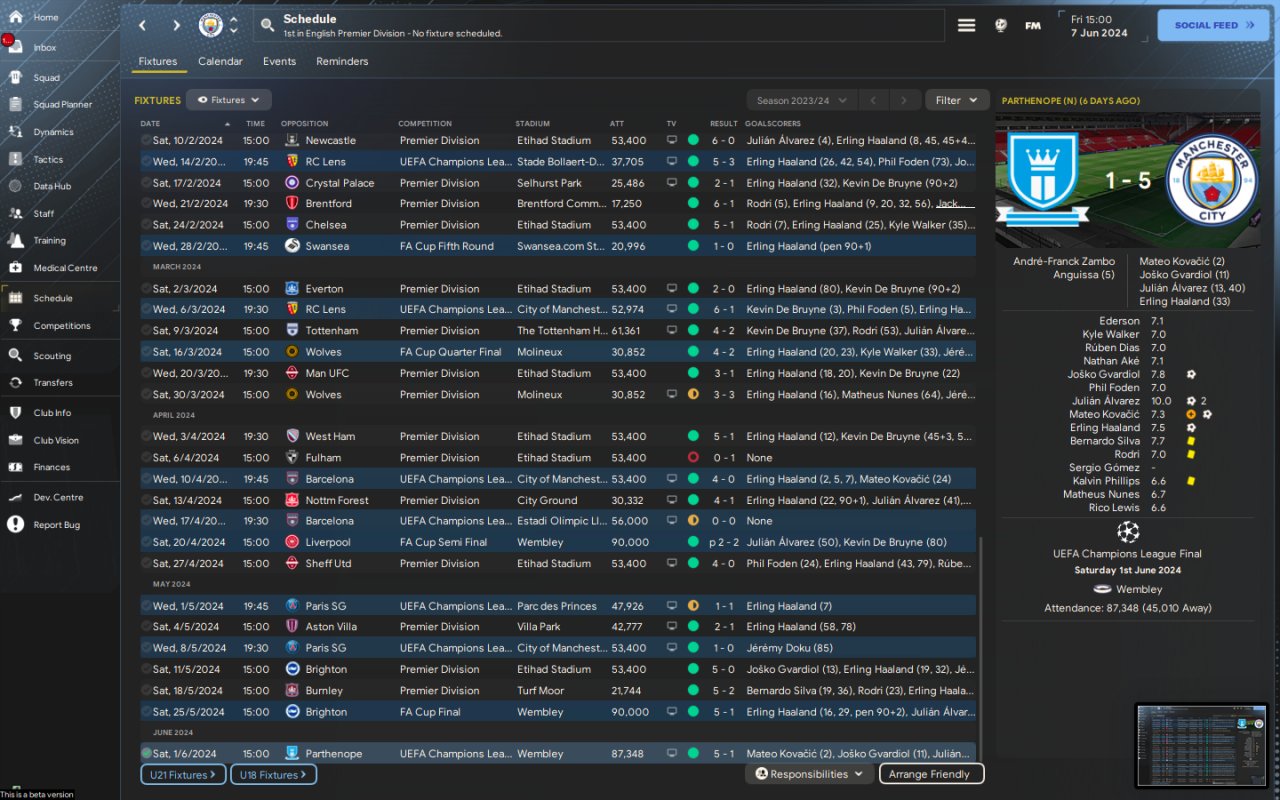Go to the previous season with left arrow

872,100
